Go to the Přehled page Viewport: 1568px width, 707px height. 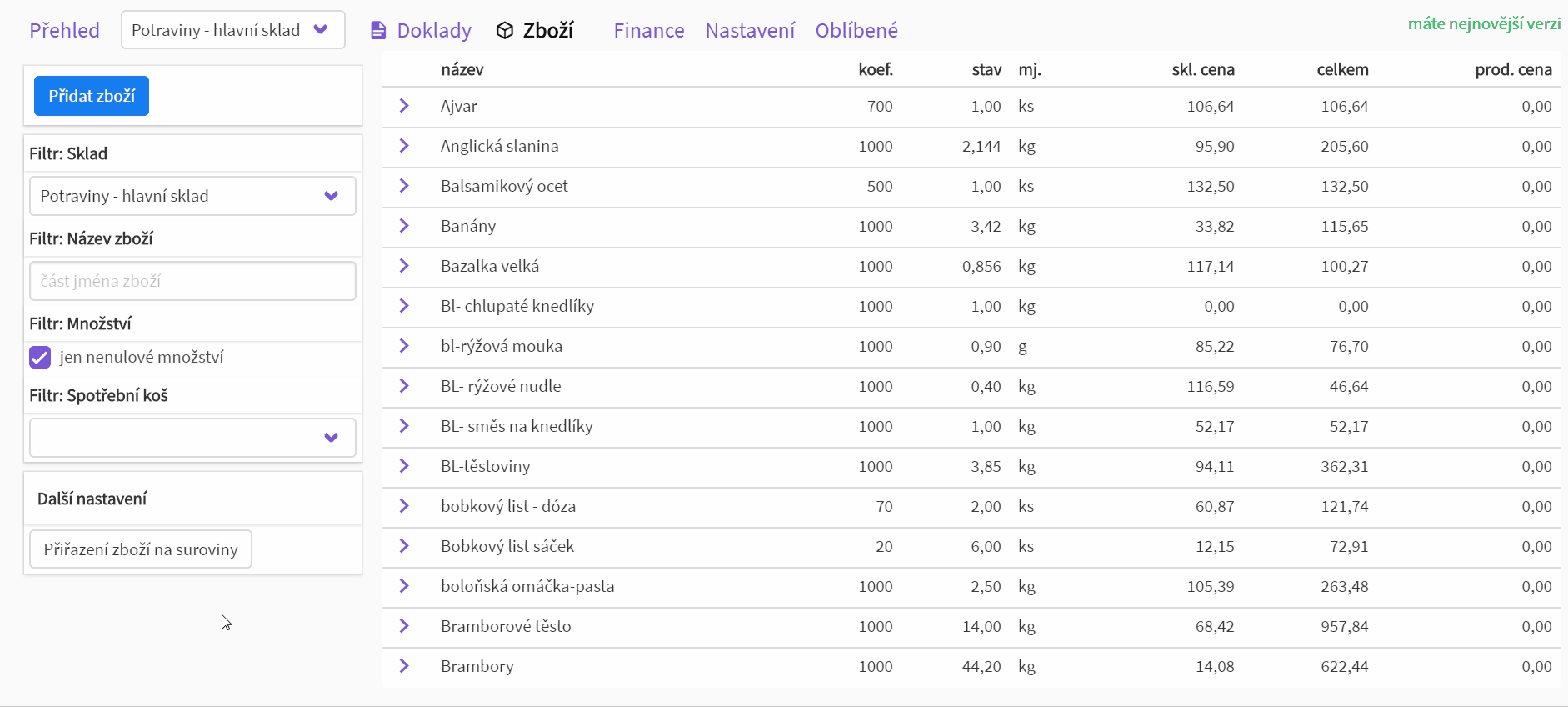click(64, 31)
